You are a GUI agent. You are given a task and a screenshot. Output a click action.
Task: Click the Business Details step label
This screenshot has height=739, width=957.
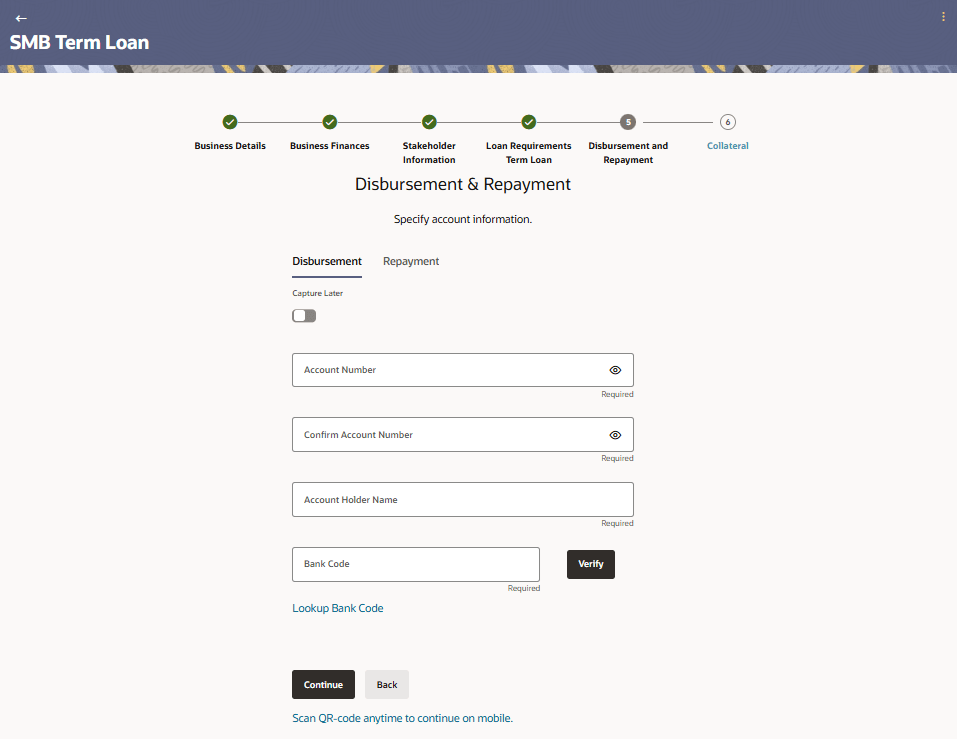click(230, 146)
